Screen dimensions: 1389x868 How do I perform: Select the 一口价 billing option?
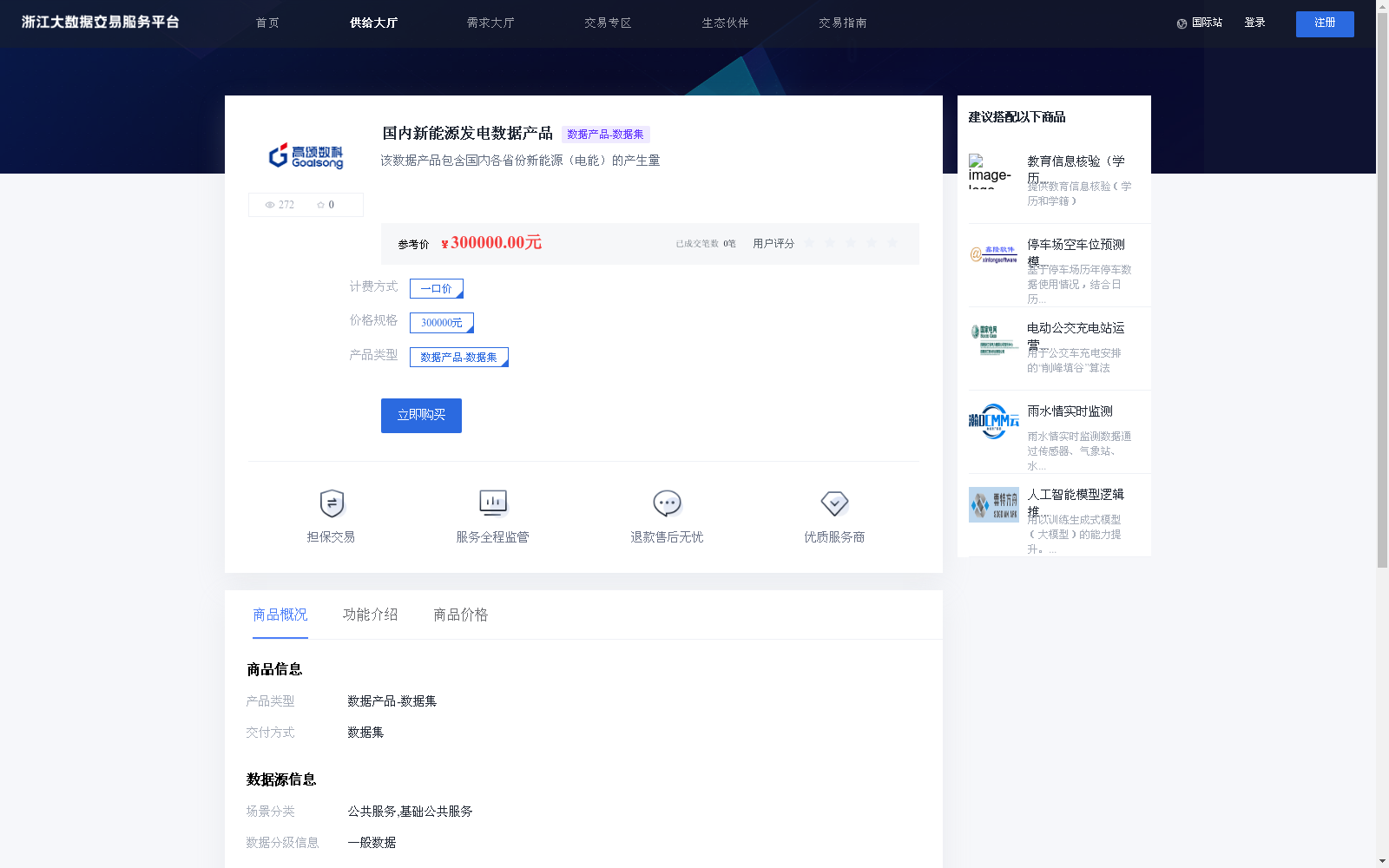[x=437, y=288]
